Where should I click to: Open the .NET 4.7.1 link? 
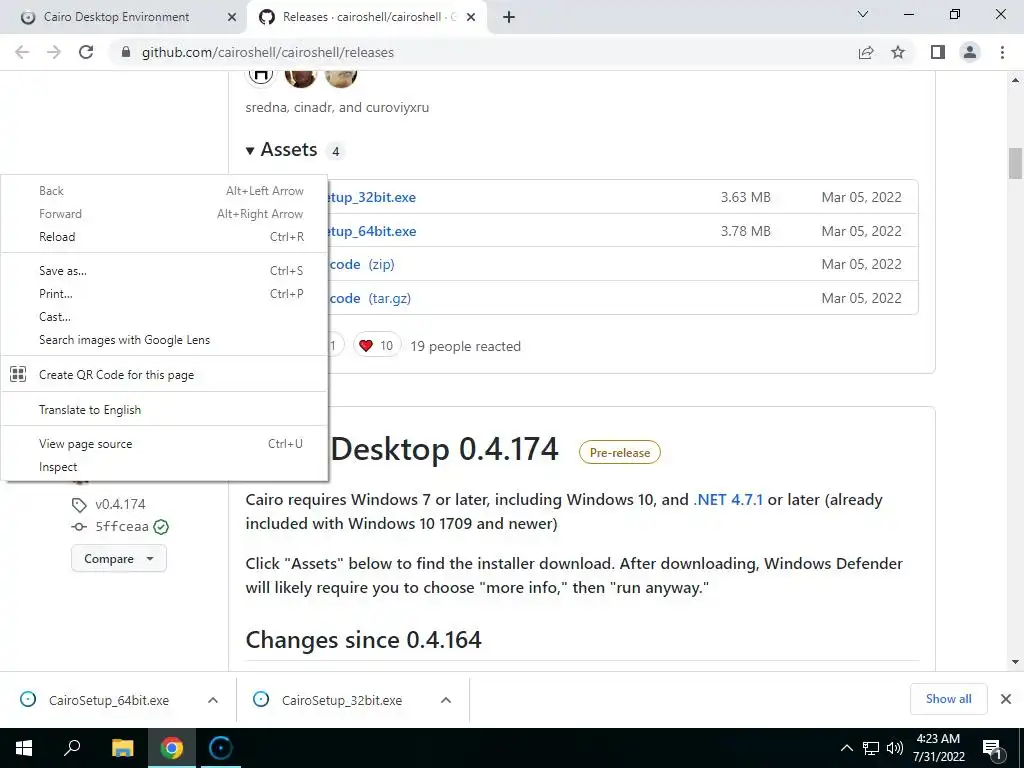pyautogui.click(x=728, y=500)
